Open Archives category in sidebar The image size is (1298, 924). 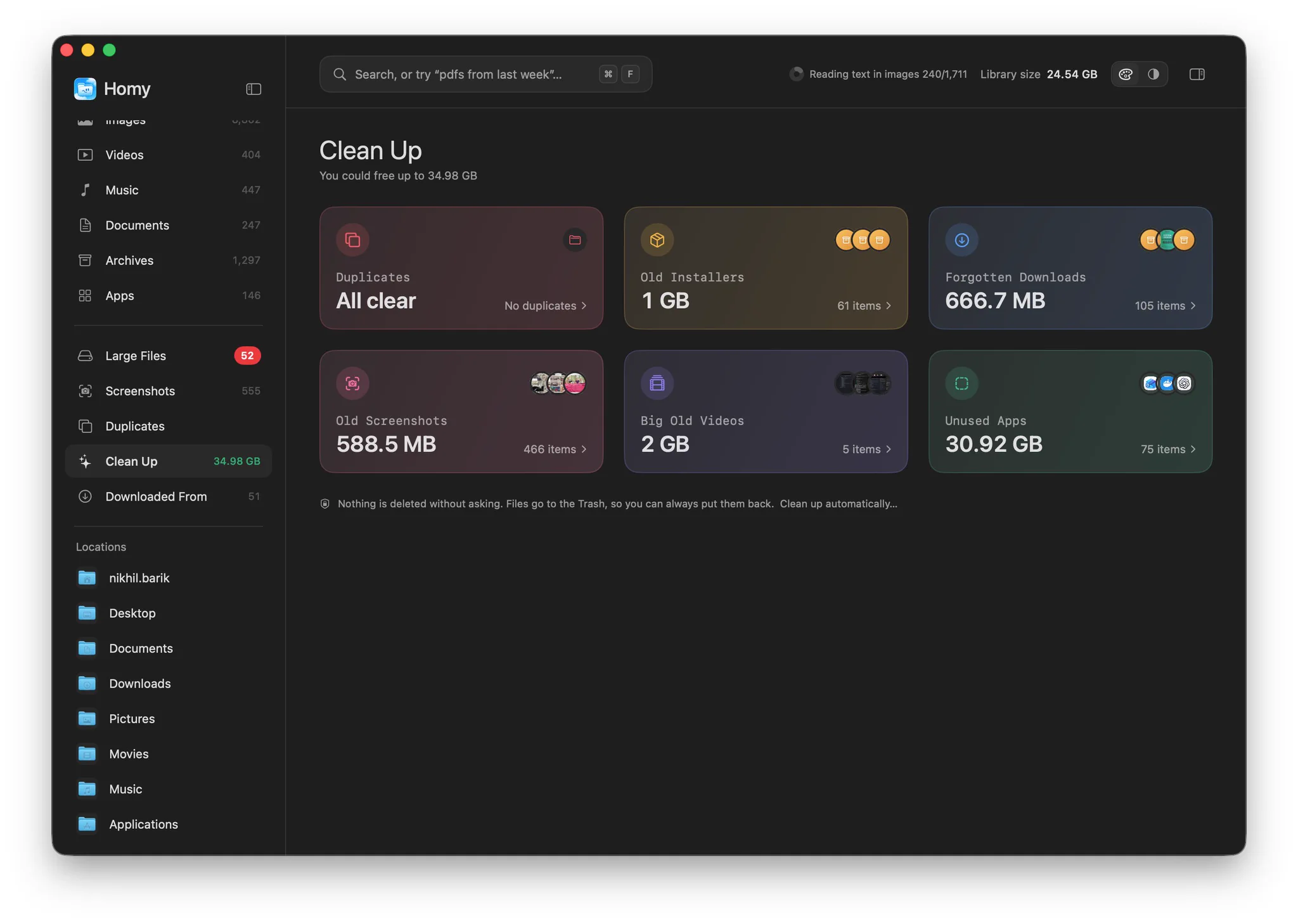169,260
